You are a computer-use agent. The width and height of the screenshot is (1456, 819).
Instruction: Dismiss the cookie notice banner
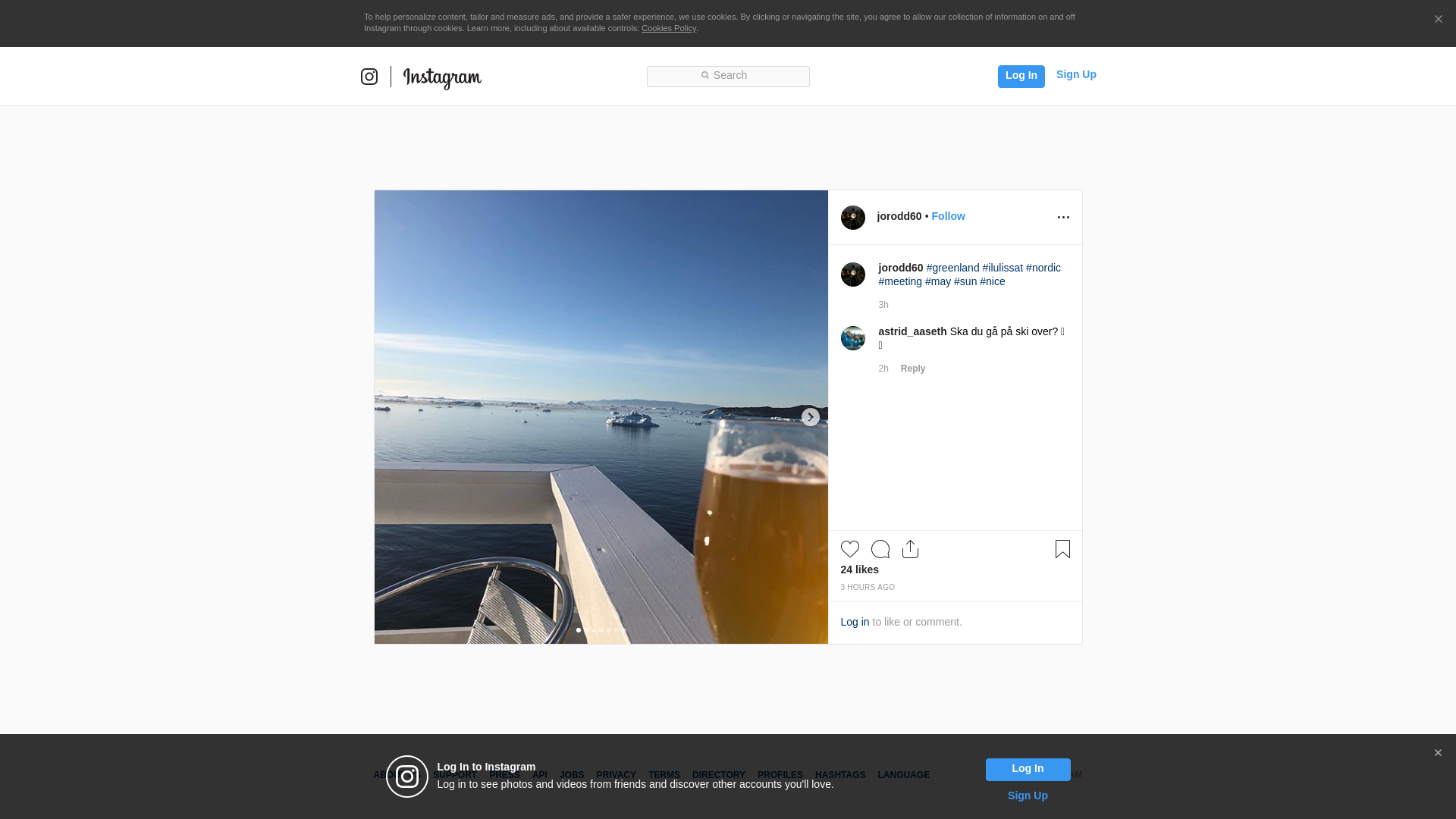coord(1438,20)
